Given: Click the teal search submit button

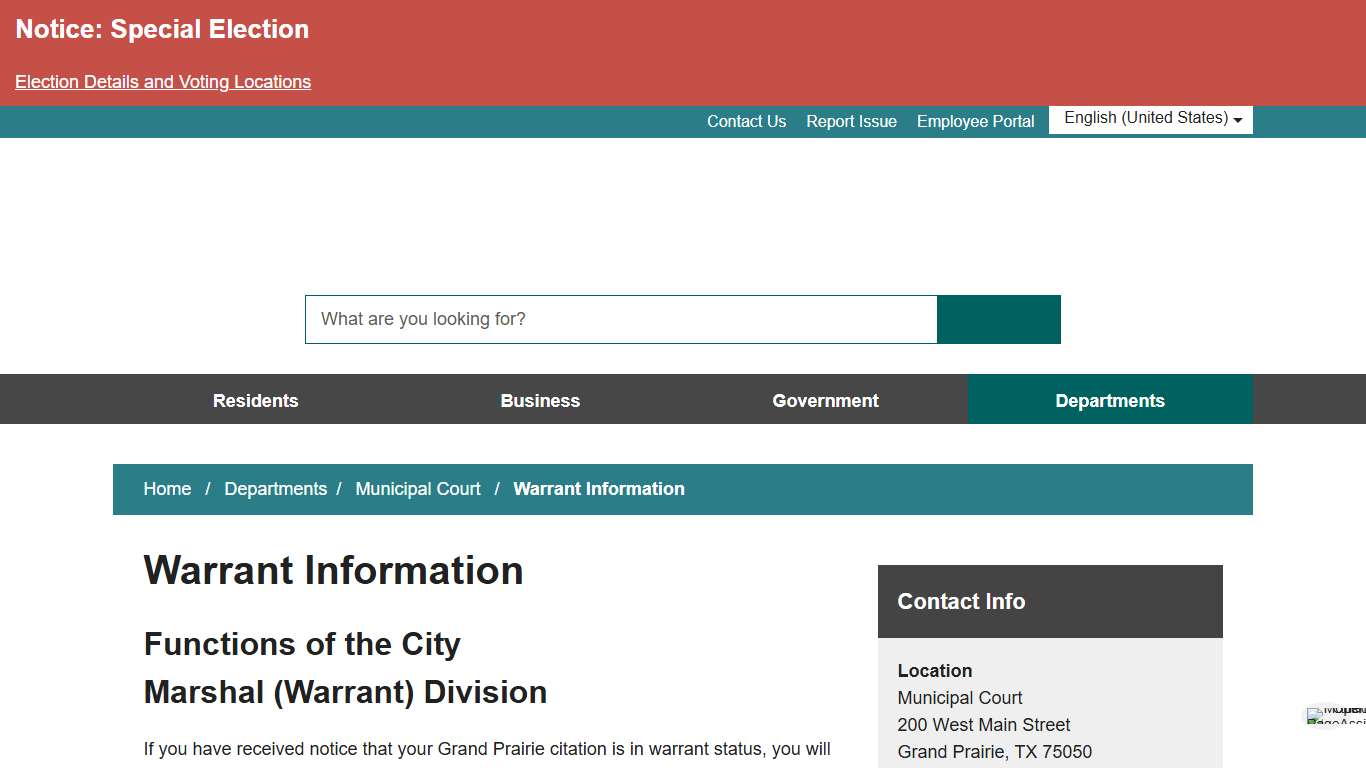Looking at the screenshot, I should tap(998, 319).
